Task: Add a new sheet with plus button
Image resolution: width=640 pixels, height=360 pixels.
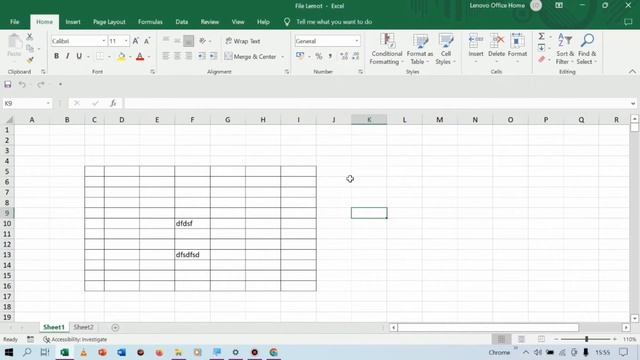Action: click(x=115, y=327)
